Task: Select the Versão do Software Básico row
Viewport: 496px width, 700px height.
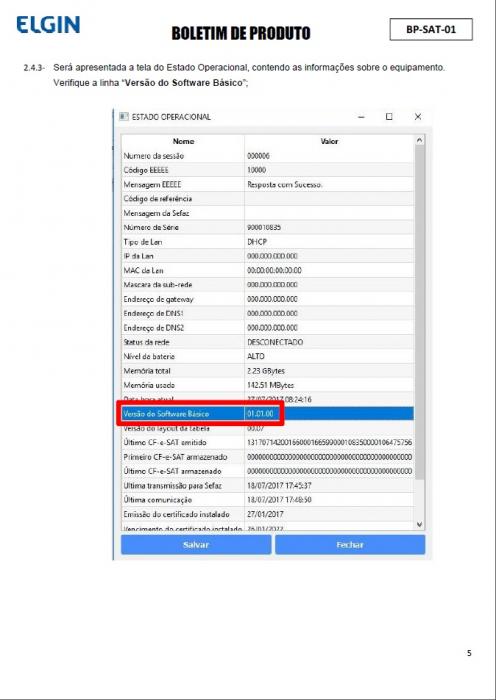Action: 267,414
